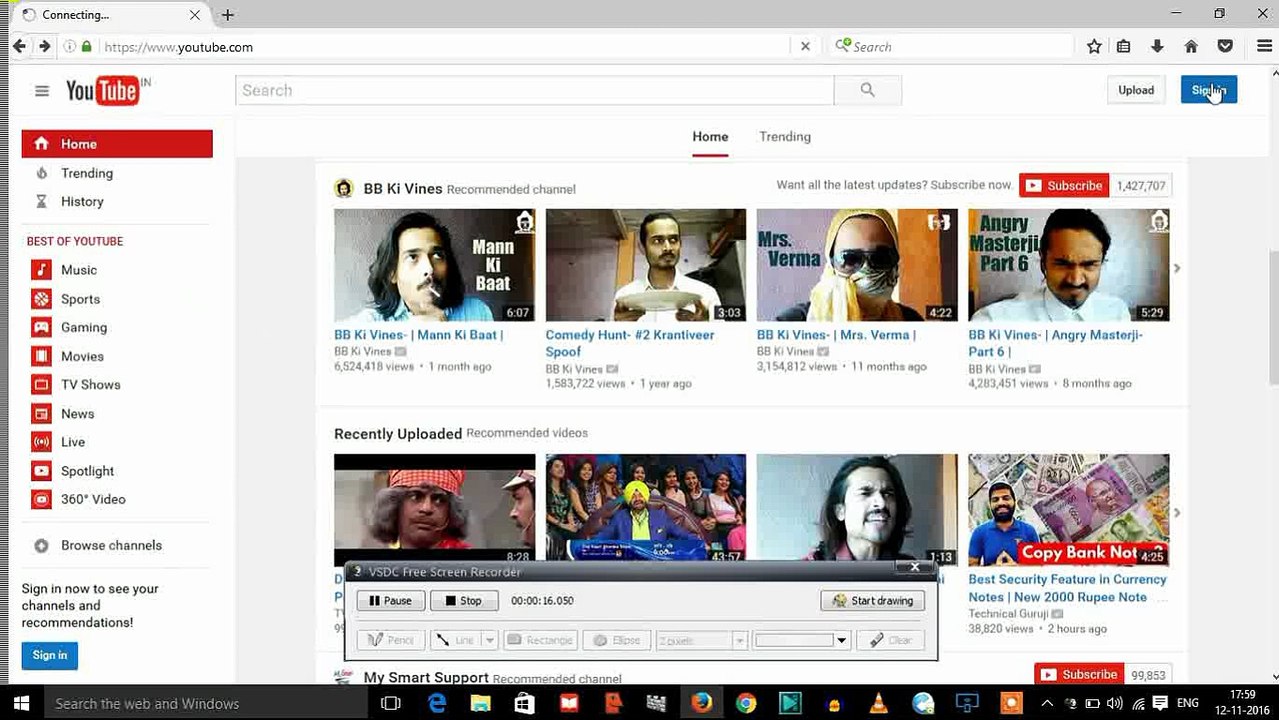Select Home in the left sidebar

[x=117, y=144]
